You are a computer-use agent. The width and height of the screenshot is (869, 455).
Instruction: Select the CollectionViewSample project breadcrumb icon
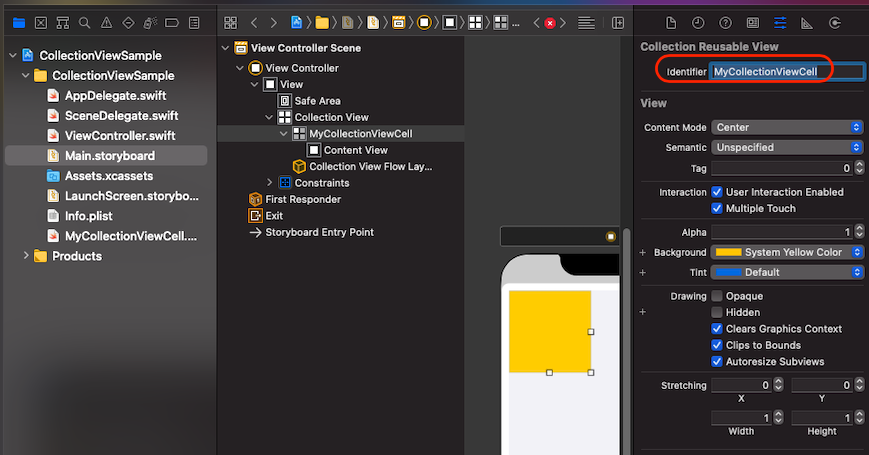[297, 23]
